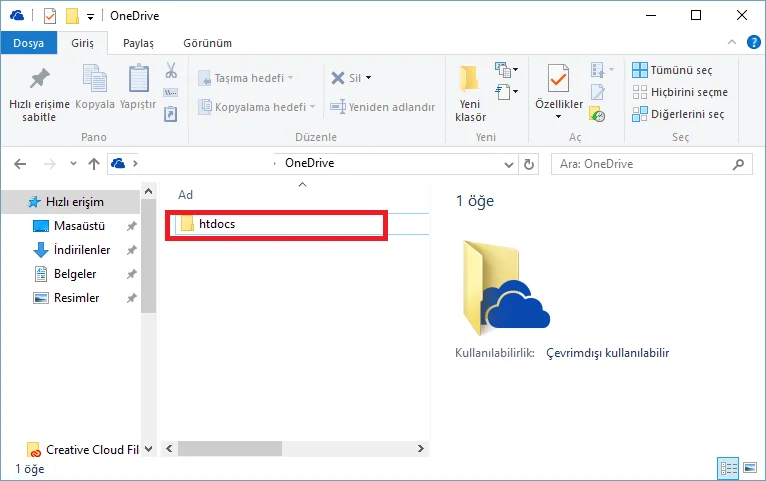Click the OneDrive folder preview thumbnail
Screen dimensions: 766x481
click(506, 288)
